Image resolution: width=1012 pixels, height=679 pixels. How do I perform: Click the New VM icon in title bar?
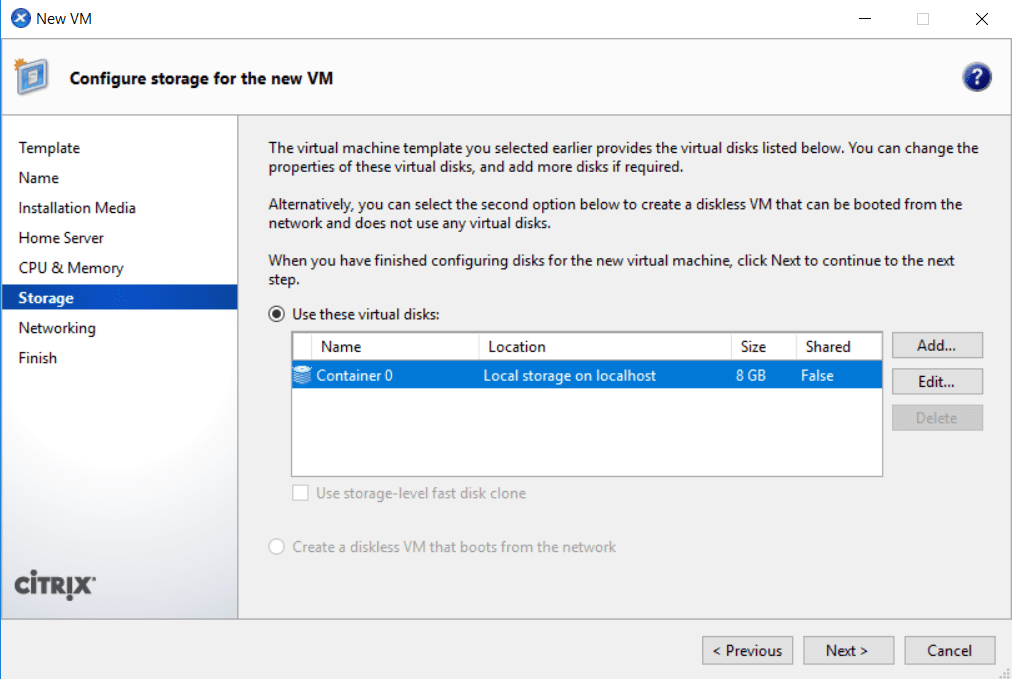point(17,17)
